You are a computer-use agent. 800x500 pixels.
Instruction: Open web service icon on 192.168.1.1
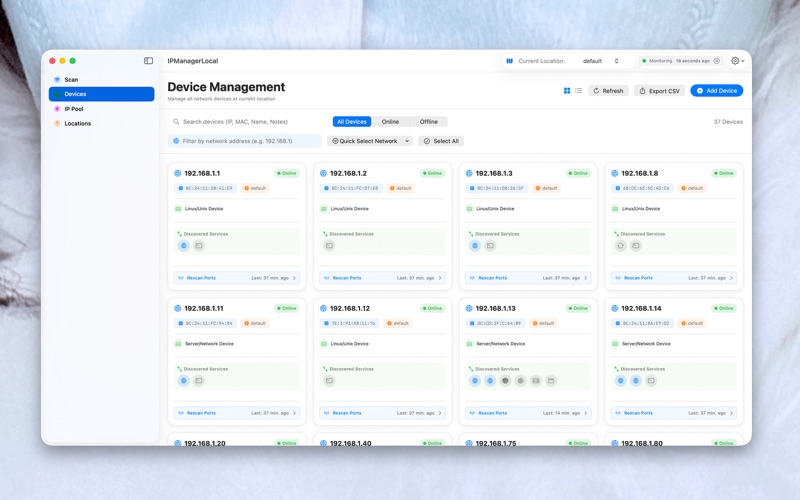[x=184, y=246]
